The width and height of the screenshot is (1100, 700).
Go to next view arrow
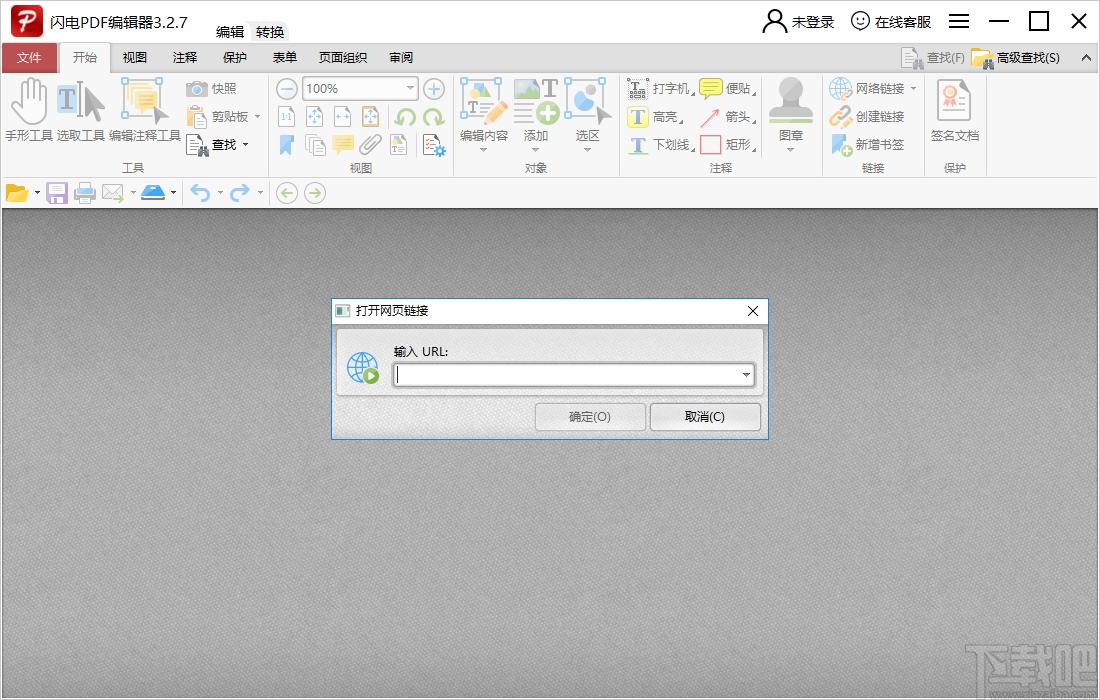coord(315,193)
